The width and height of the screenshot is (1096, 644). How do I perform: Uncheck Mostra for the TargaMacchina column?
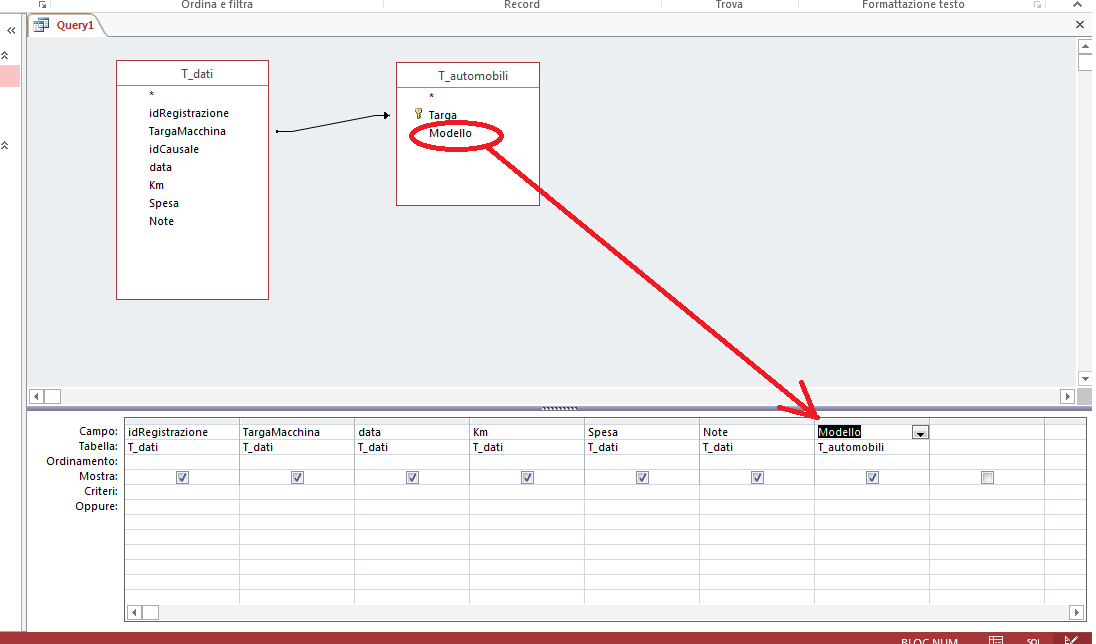coord(297,478)
